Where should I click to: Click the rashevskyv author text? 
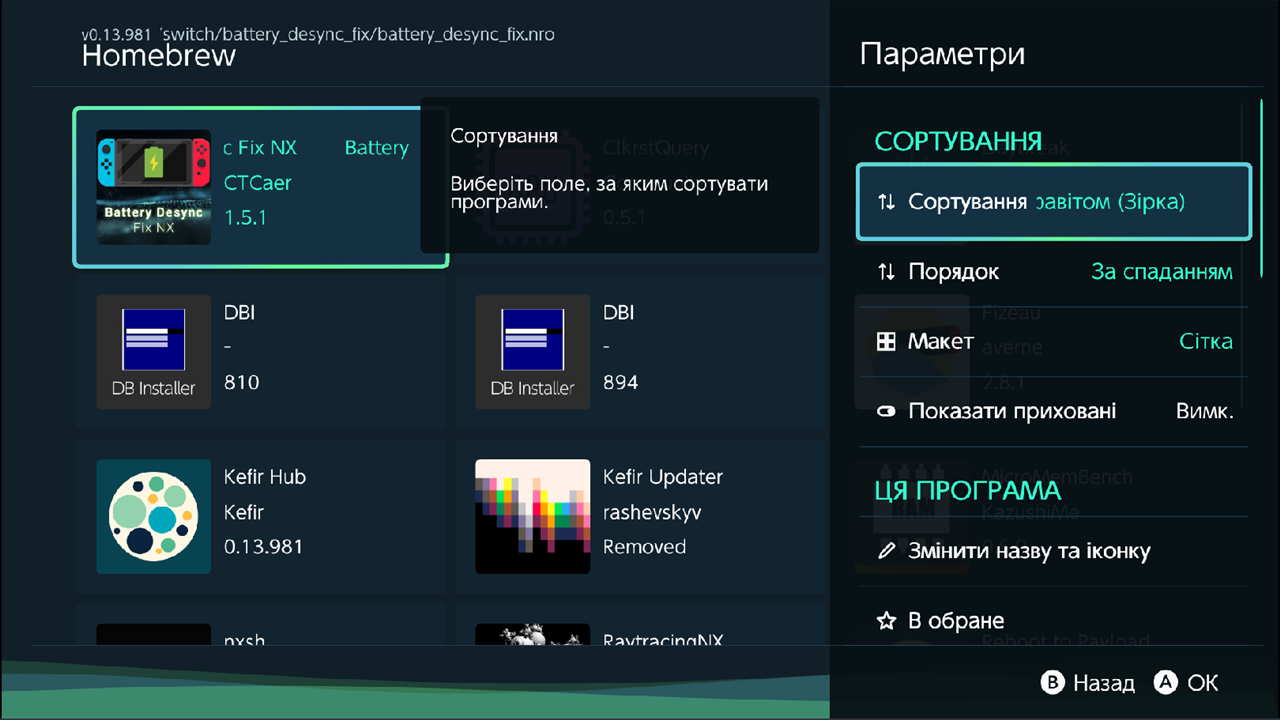click(652, 512)
